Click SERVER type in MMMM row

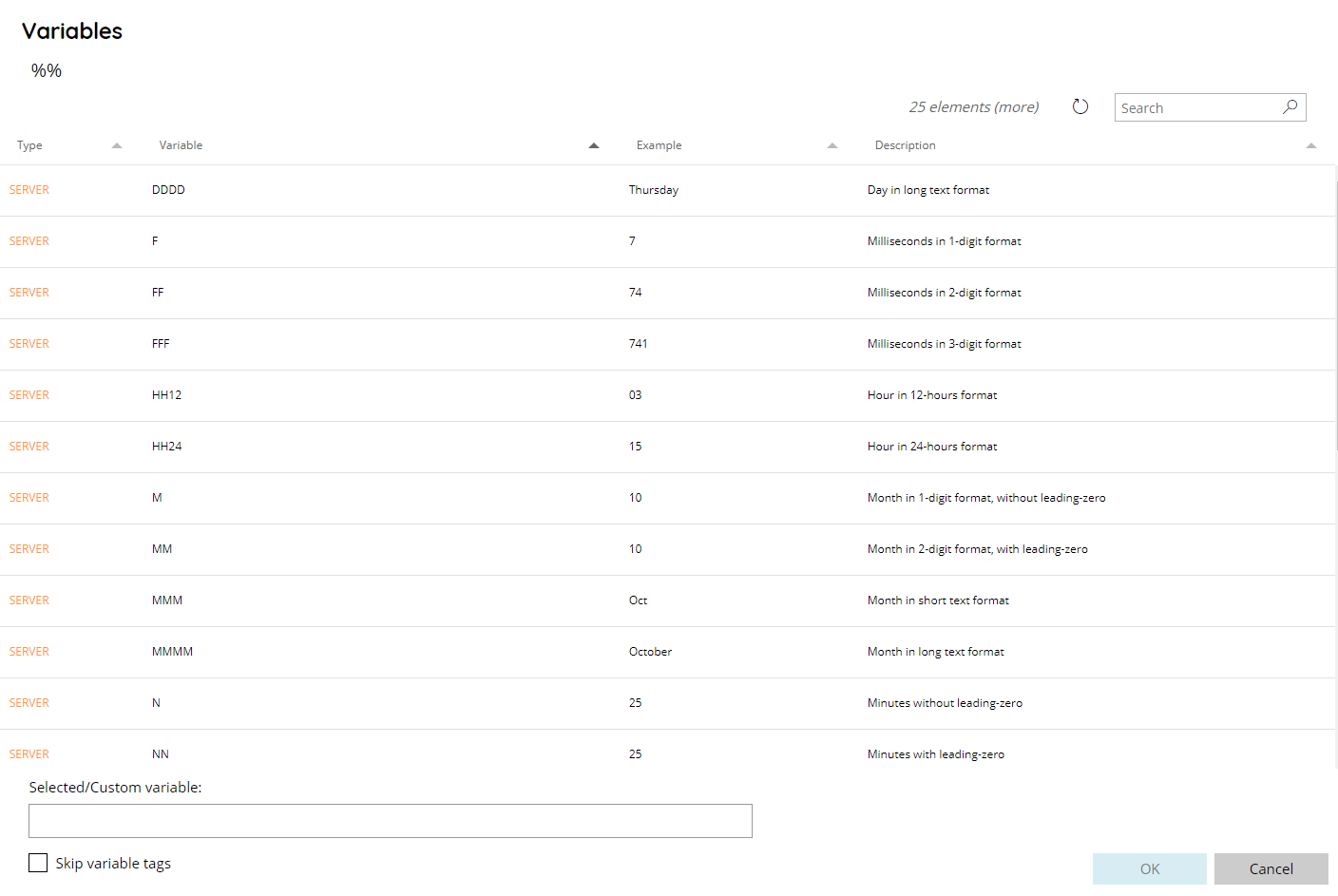(29, 652)
